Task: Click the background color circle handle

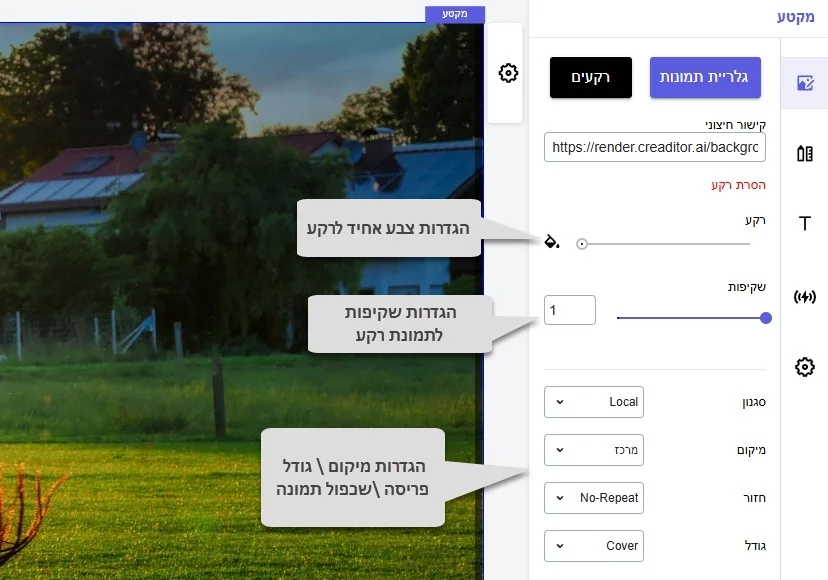Action: pos(582,243)
